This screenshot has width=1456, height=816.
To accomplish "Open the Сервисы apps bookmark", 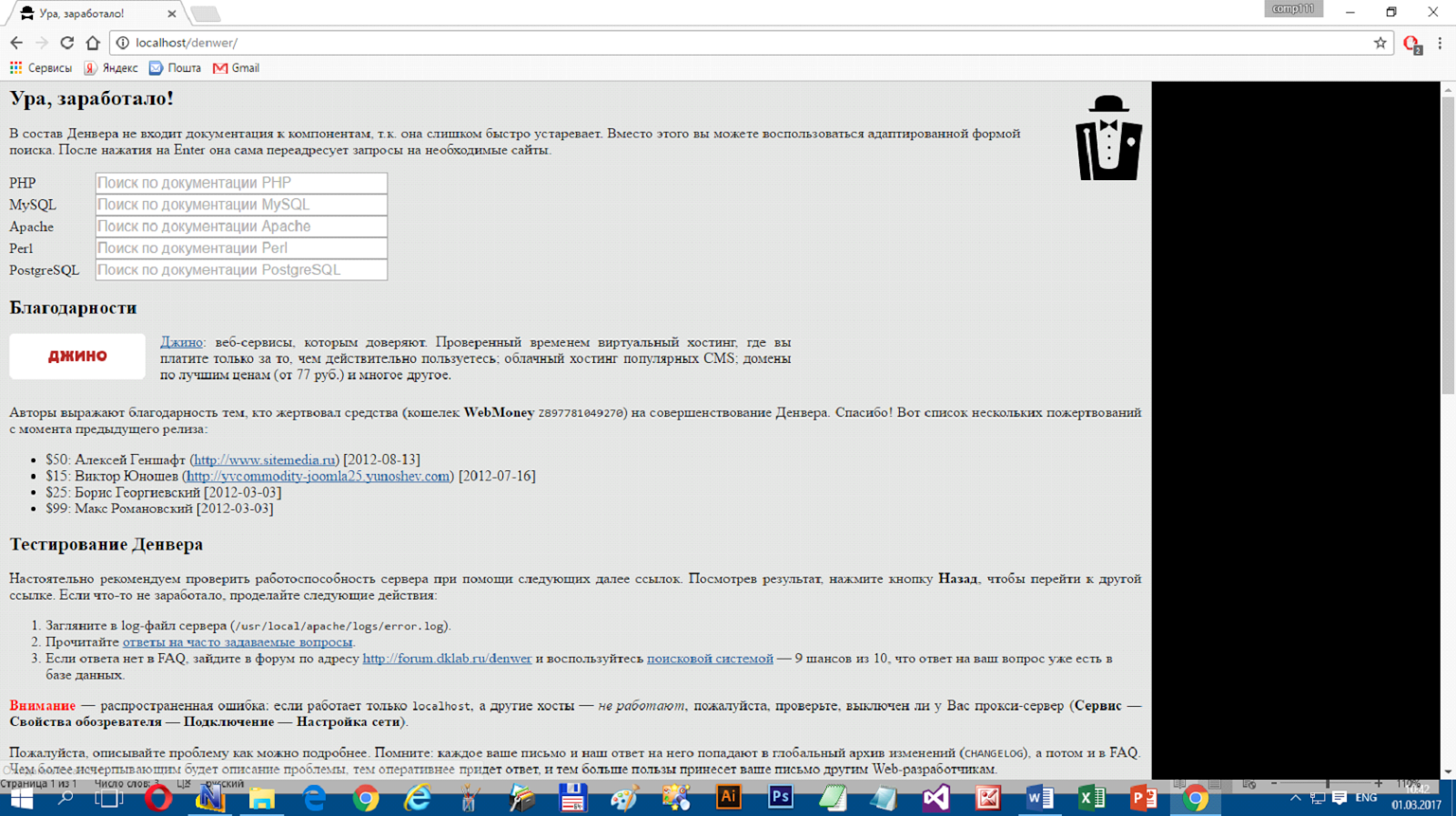I will (40, 68).
